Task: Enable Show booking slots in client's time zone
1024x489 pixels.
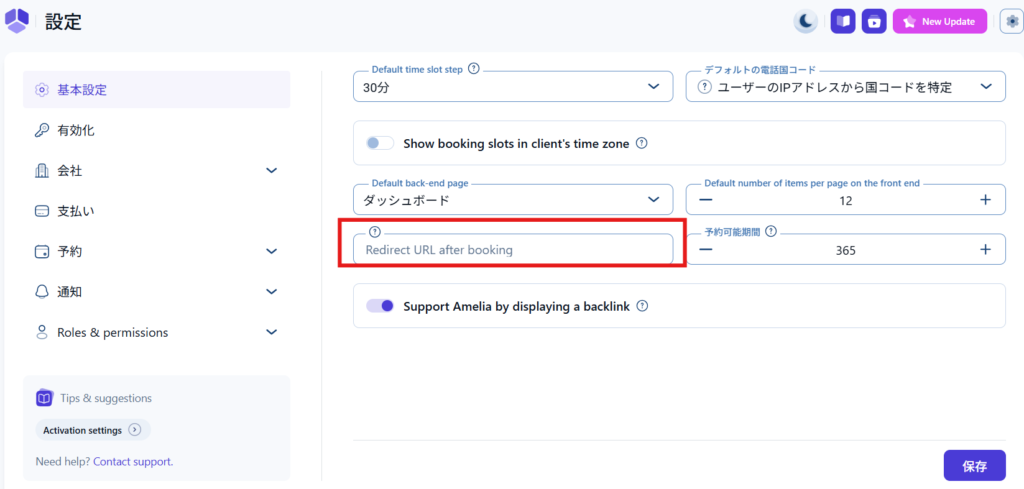Action: 380,143
